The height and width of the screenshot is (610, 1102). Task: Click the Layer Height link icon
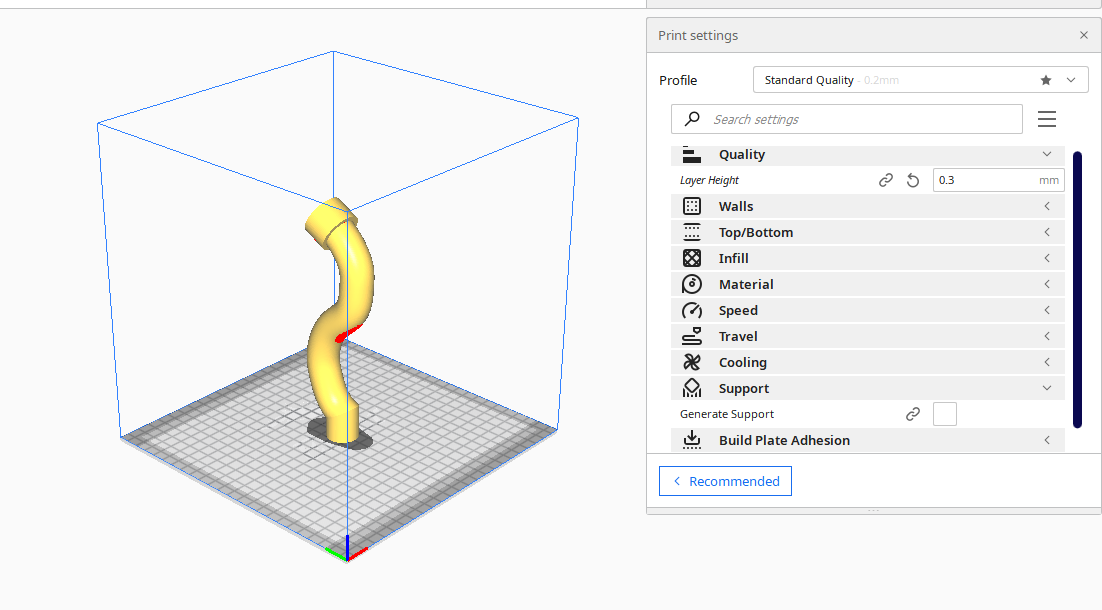click(886, 181)
